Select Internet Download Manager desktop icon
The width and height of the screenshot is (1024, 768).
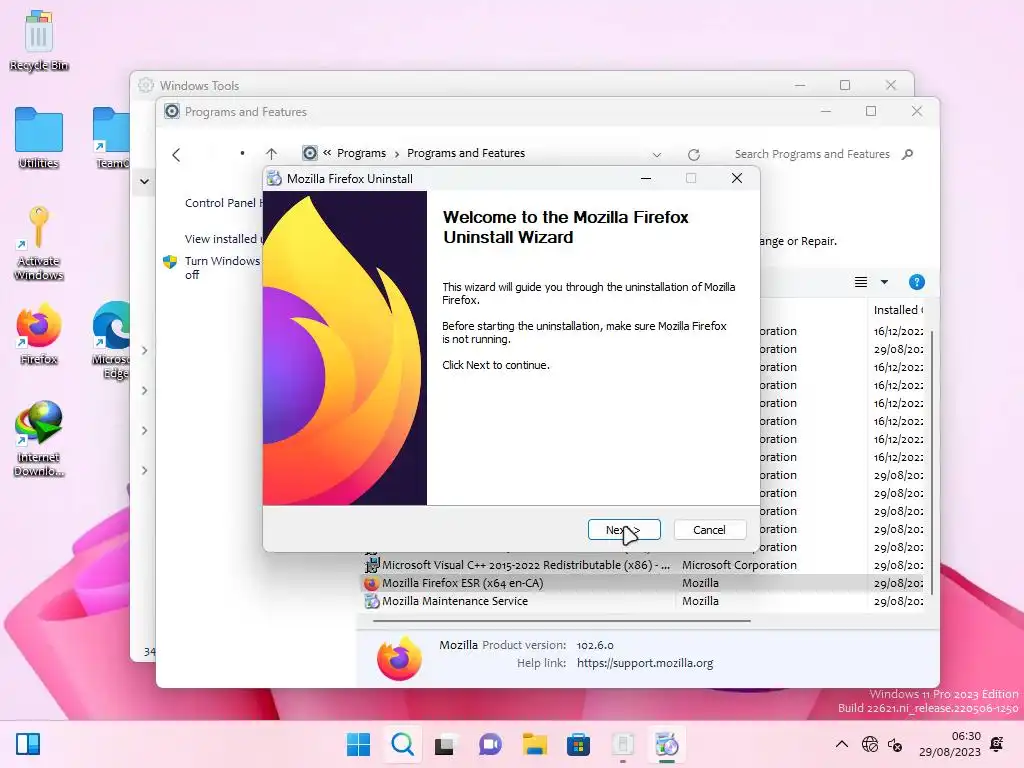39,438
